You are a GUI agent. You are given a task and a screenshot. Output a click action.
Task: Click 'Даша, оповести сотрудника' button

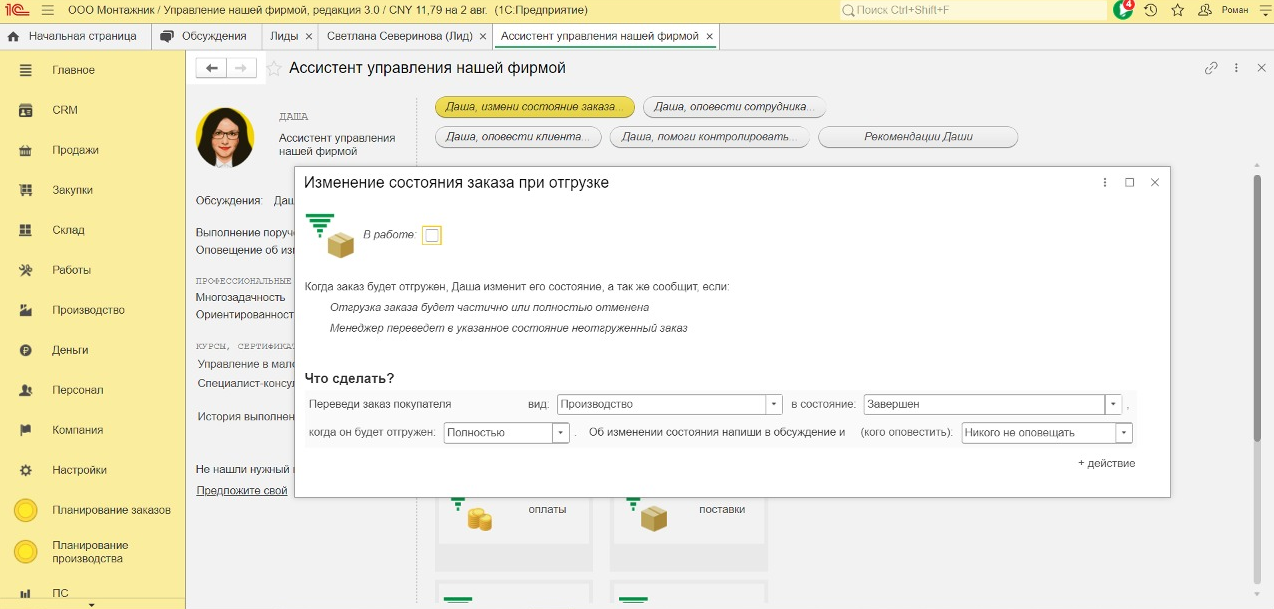pyautogui.click(x=735, y=107)
